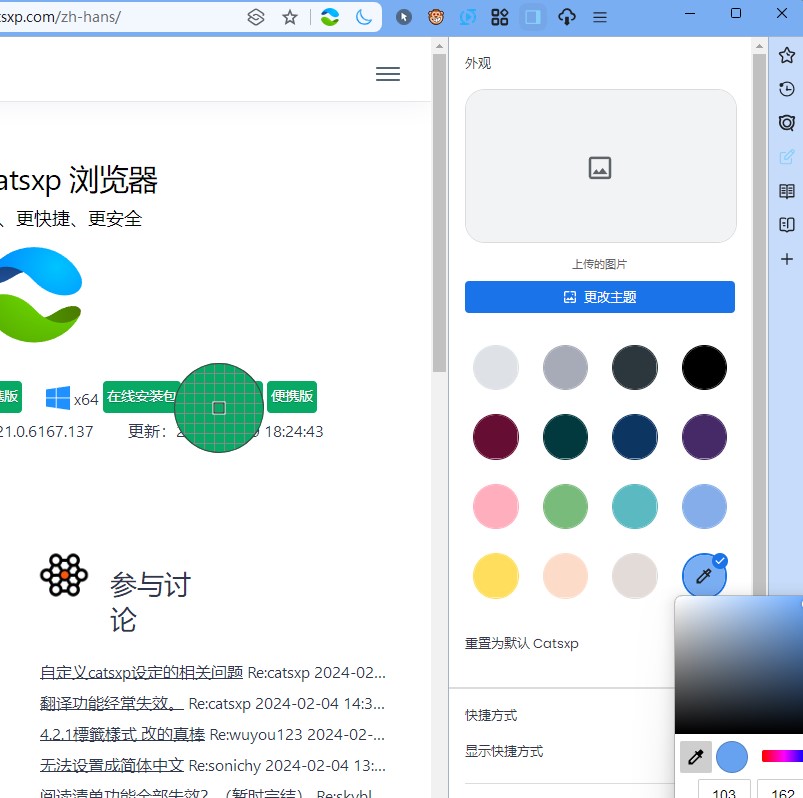Image resolution: width=803 pixels, height=798 pixels.
Task: Select the navy blue theme color swatch
Action: (635, 437)
